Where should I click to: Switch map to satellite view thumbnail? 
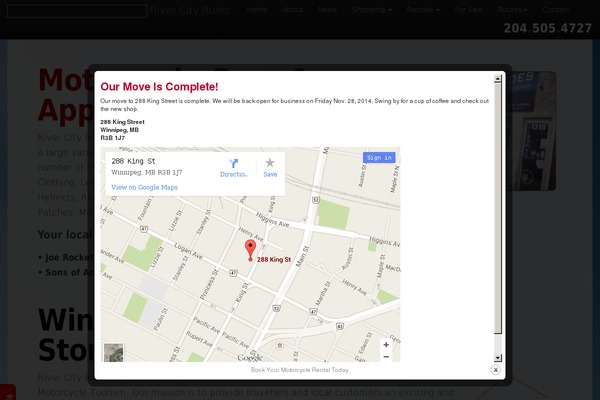tap(114, 352)
